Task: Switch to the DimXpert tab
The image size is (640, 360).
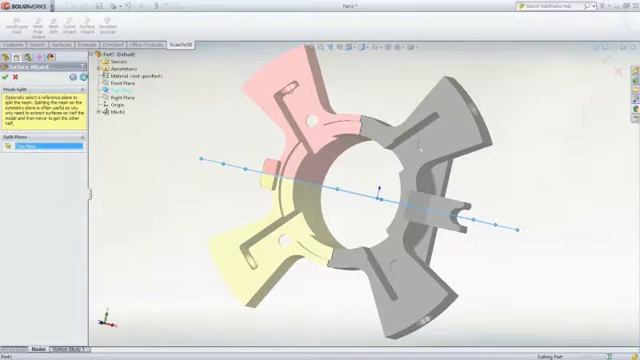Action: pyautogui.click(x=113, y=45)
